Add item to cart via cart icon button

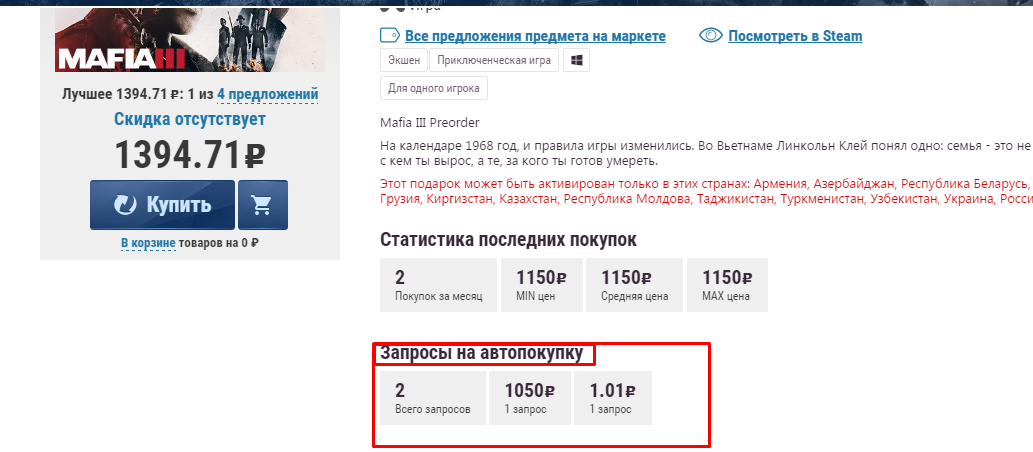[x=263, y=205]
